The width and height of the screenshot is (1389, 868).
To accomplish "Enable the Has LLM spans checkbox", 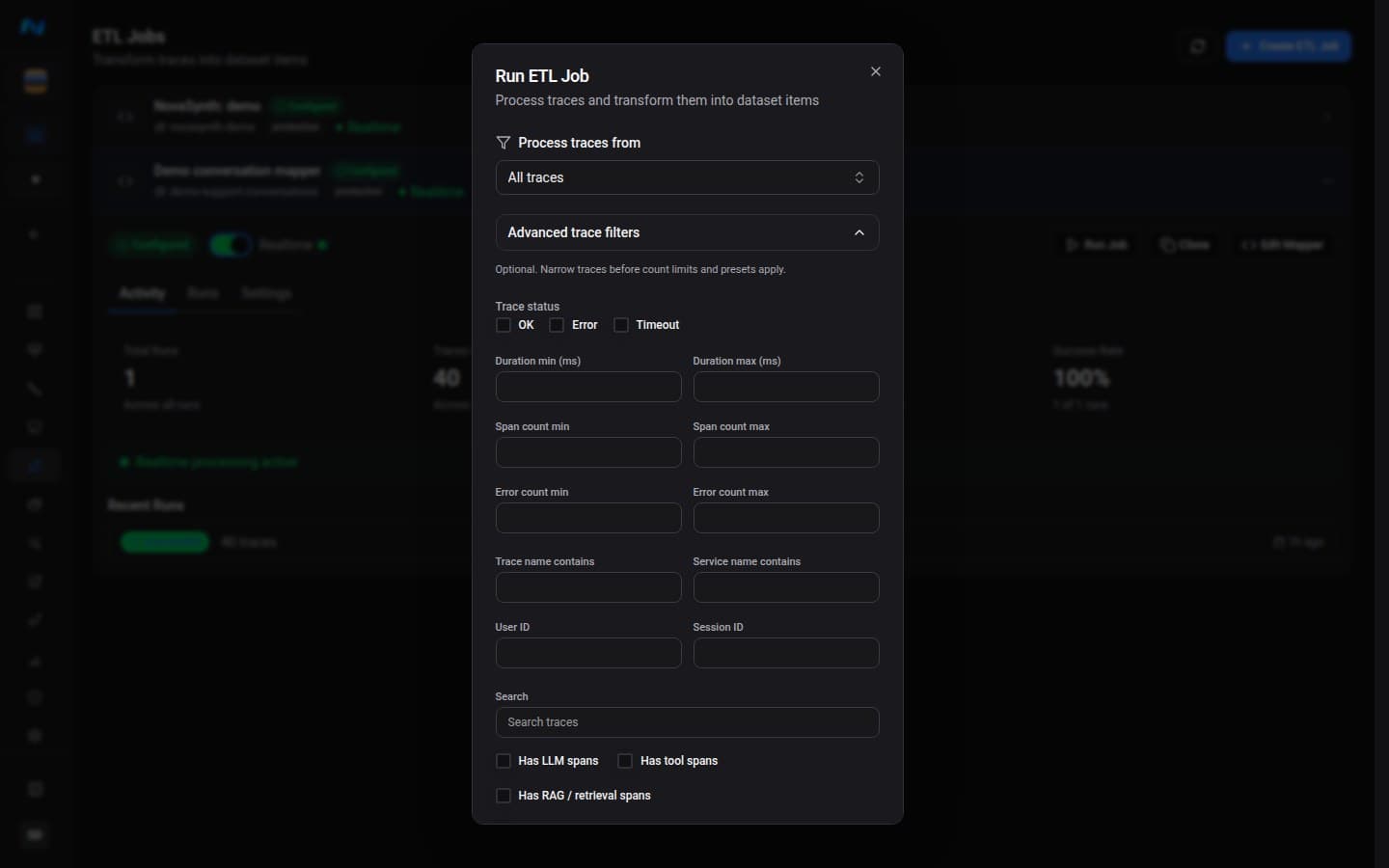I will (x=503, y=761).
